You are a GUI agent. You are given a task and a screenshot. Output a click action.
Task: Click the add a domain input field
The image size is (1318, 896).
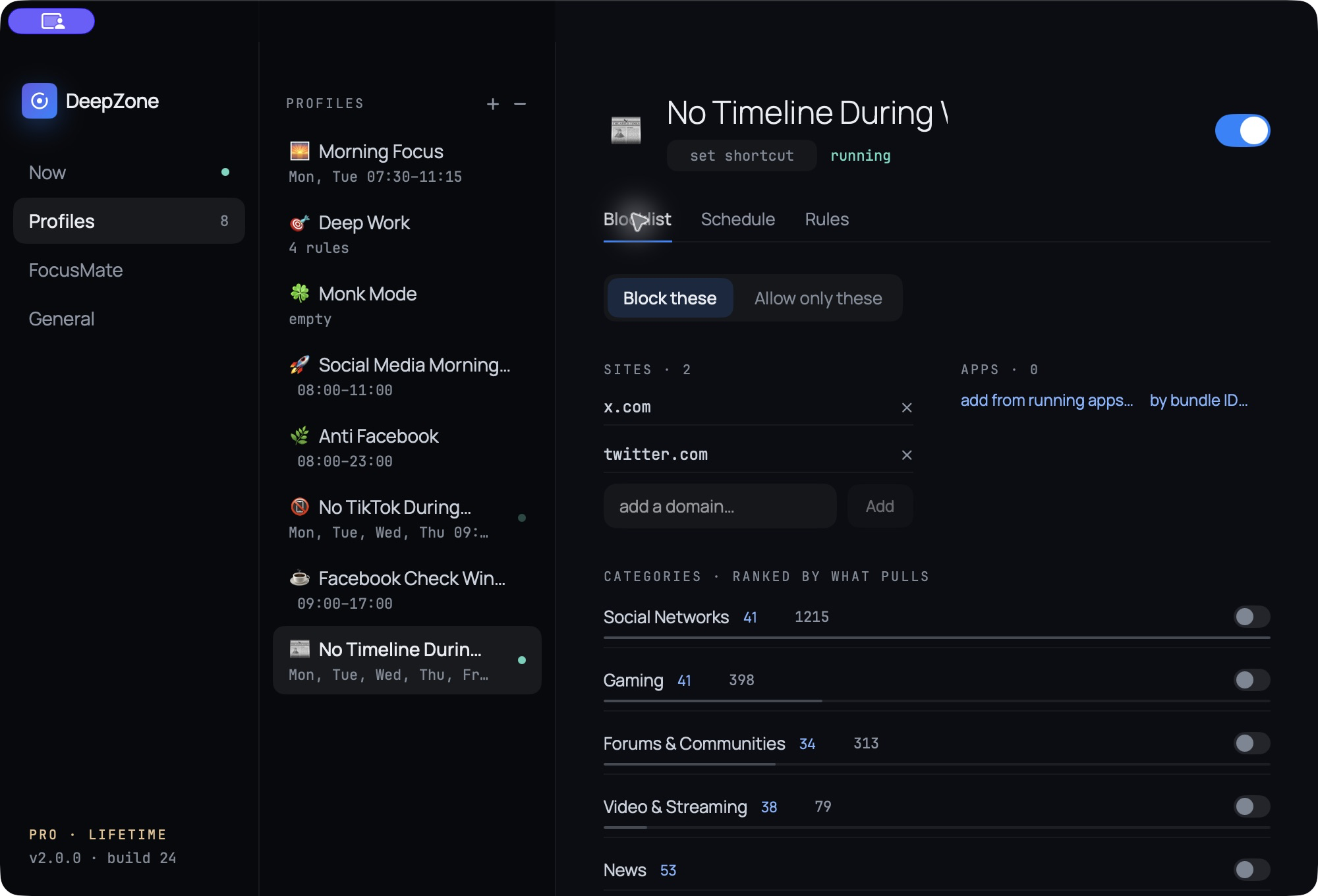click(x=720, y=506)
